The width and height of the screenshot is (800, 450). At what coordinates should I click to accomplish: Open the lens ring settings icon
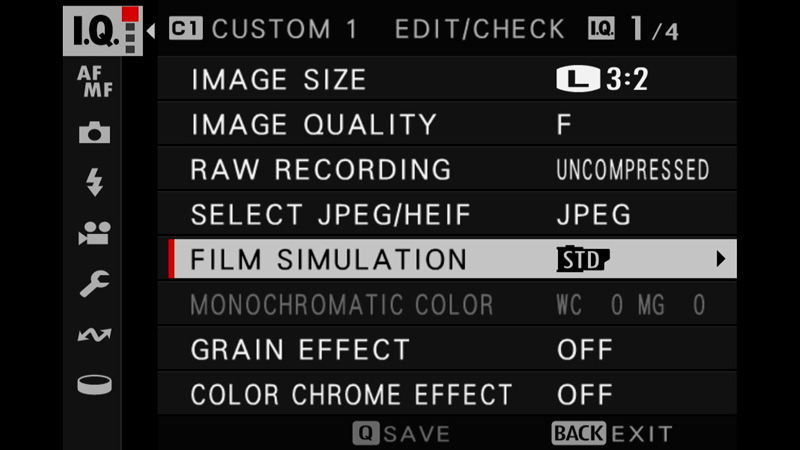[94, 384]
